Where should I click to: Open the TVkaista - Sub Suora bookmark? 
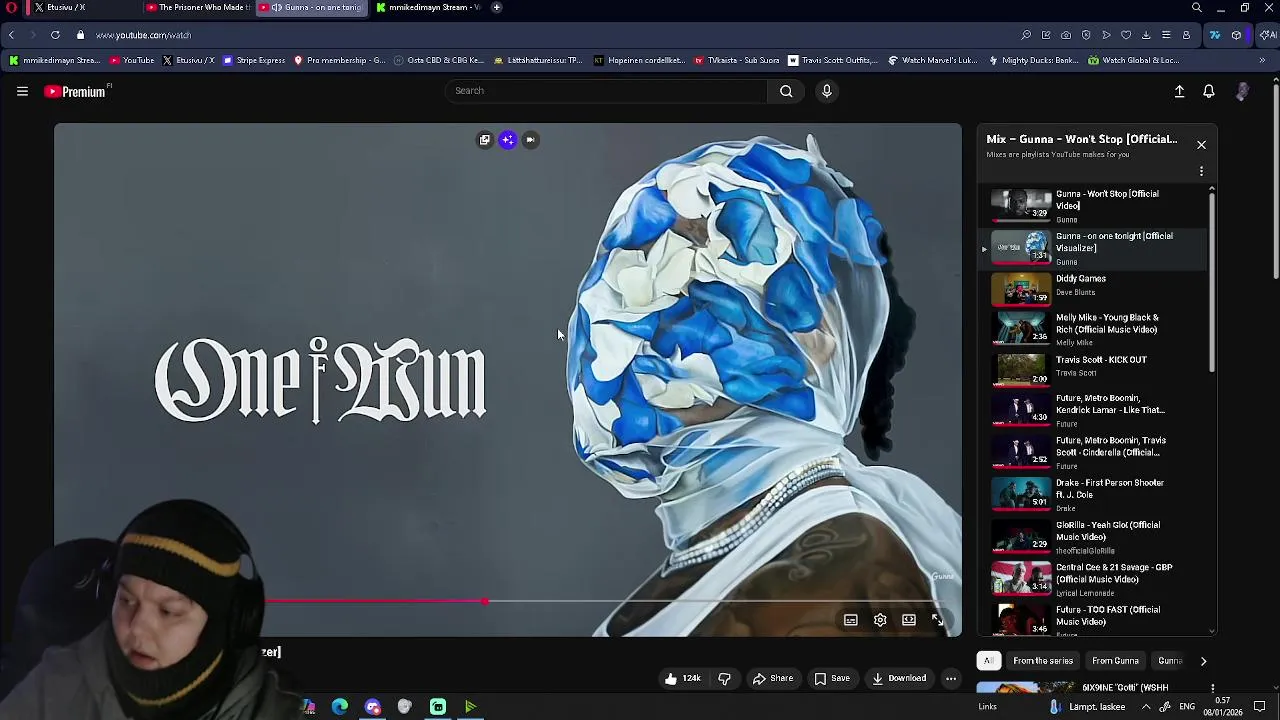point(736,60)
